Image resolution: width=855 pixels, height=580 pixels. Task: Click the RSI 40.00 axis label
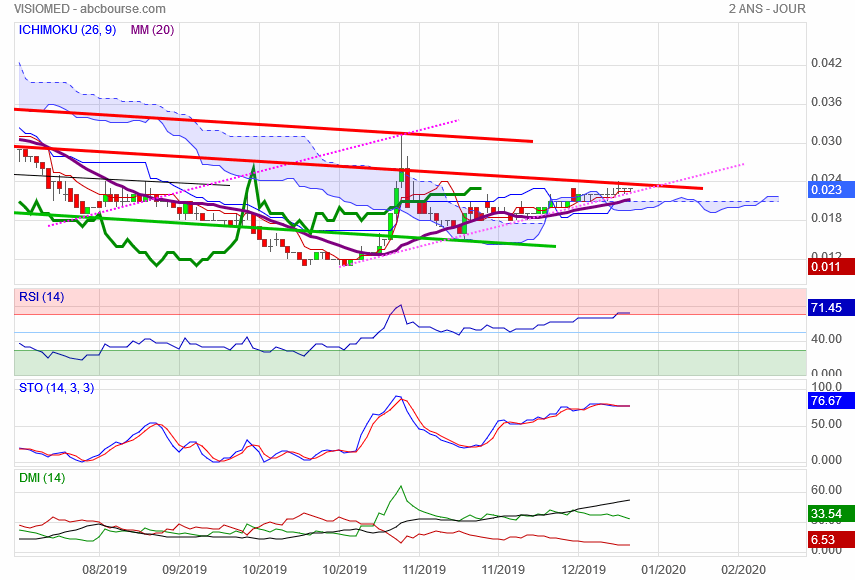[x=826, y=339]
